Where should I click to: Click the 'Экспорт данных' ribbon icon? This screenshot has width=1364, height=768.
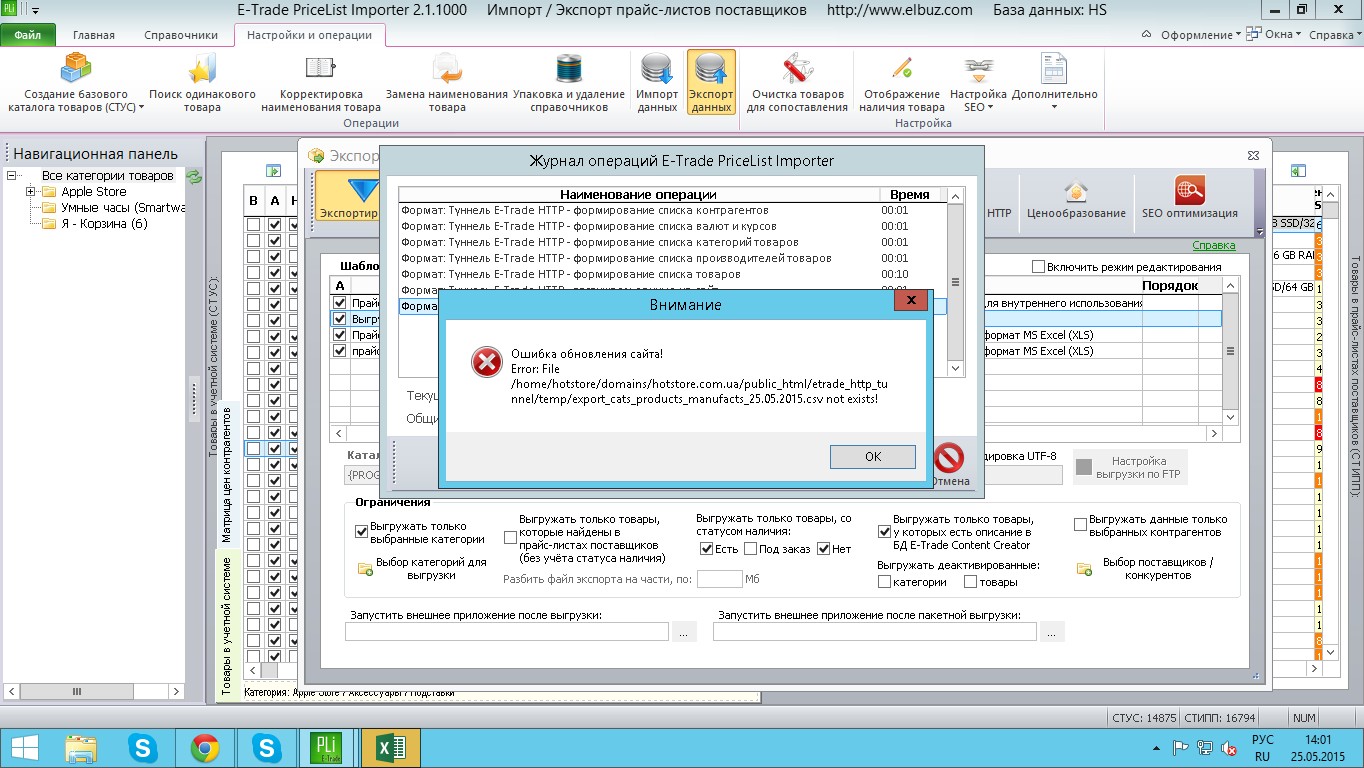pos(711,68)
